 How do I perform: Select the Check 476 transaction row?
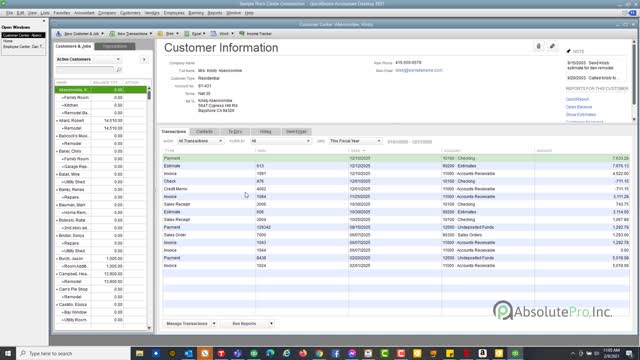tap(396, 181)
